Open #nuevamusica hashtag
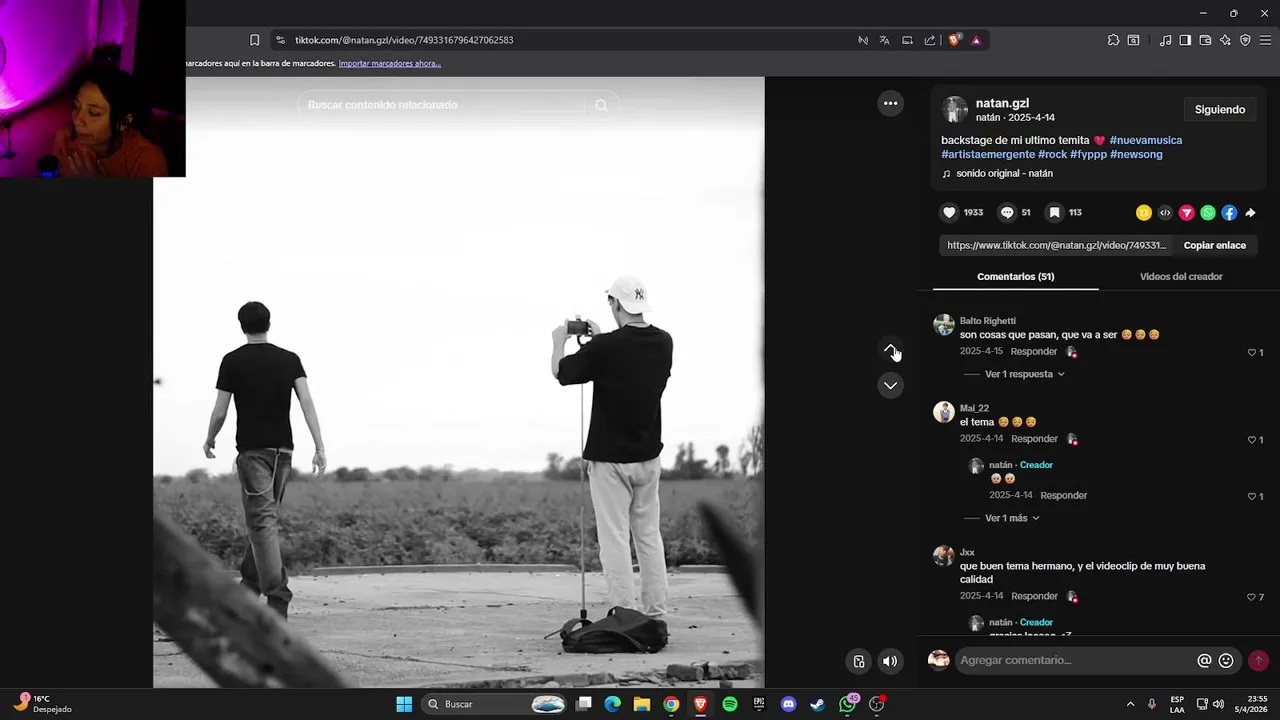The height and width of the screenshot is (720, 1280). click(x=1145, y=140)
